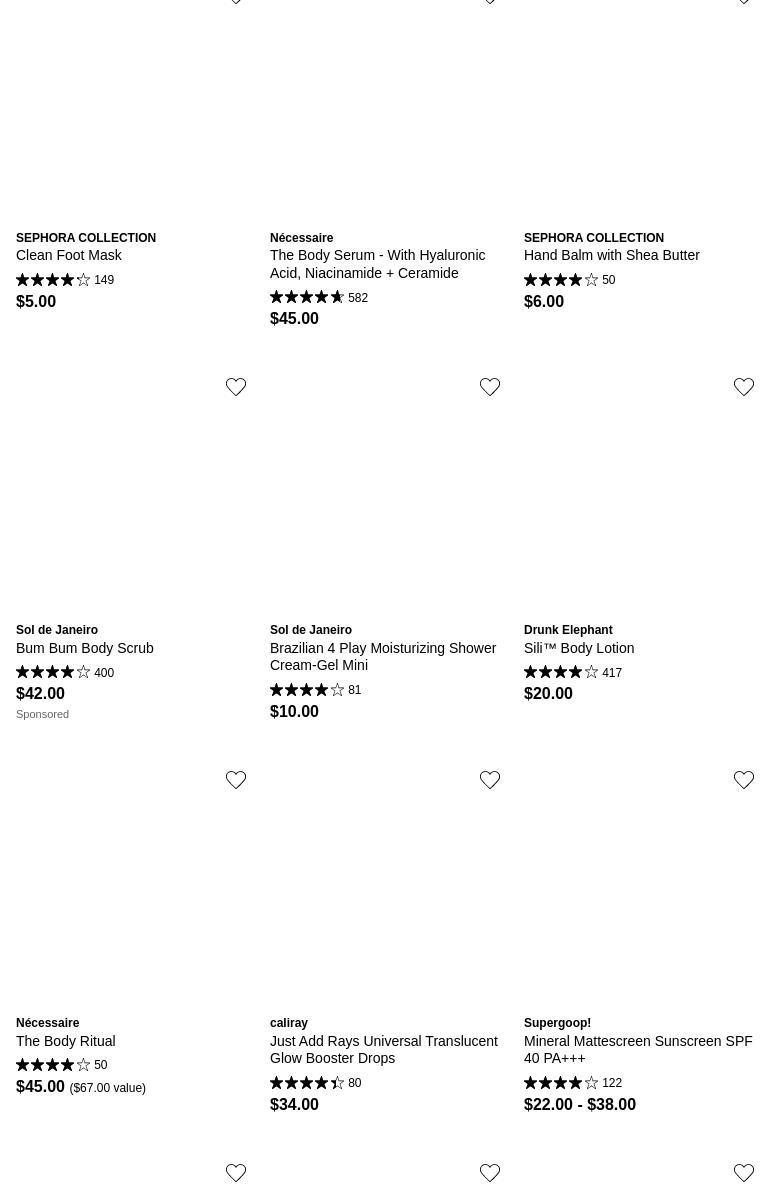Open Mineral Mattescreen Sunscreen SPF 40 link
Viewport: 770px width, 1196px height.
click(x=638, y=1049)
